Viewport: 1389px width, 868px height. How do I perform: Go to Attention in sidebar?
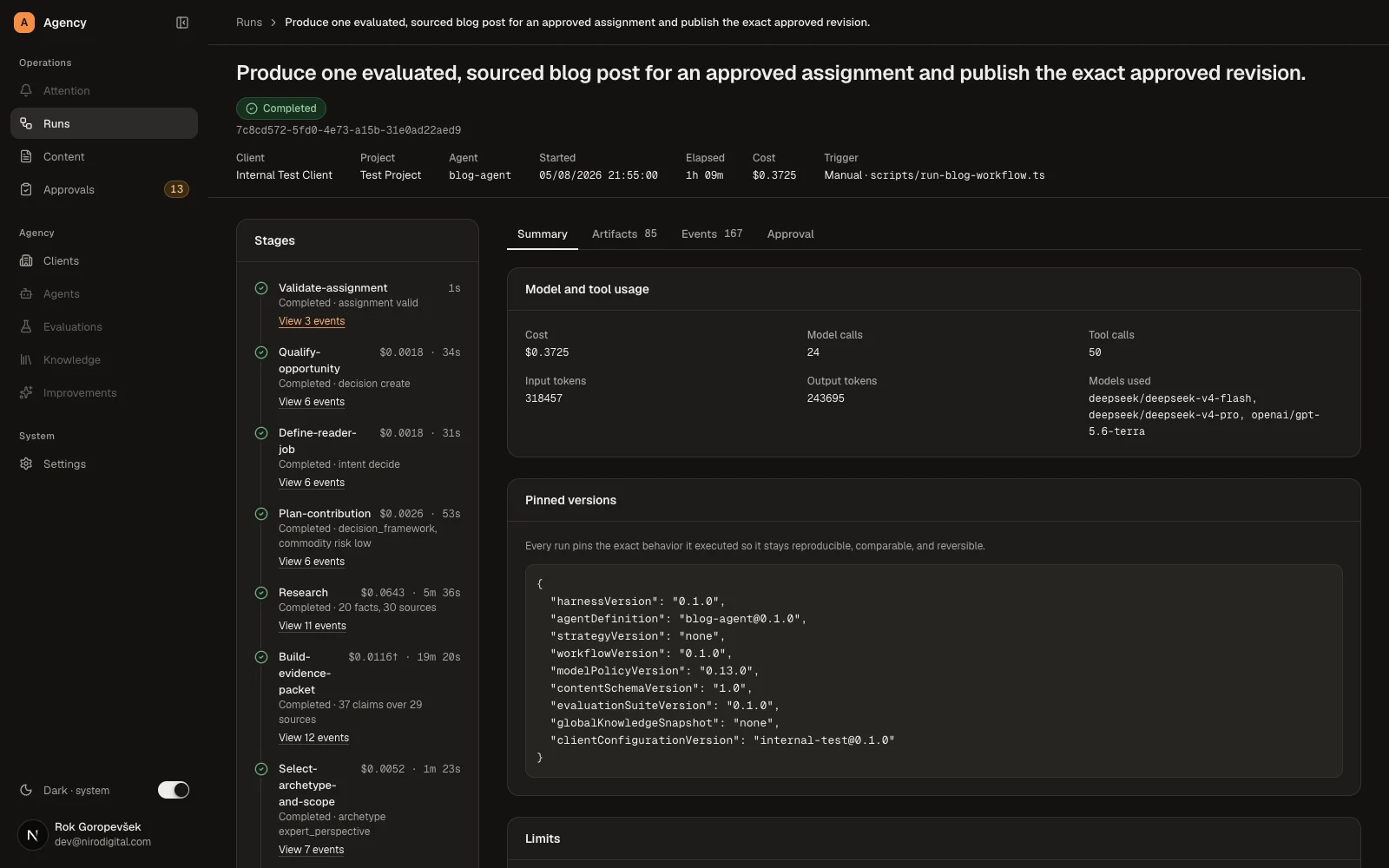104,90
